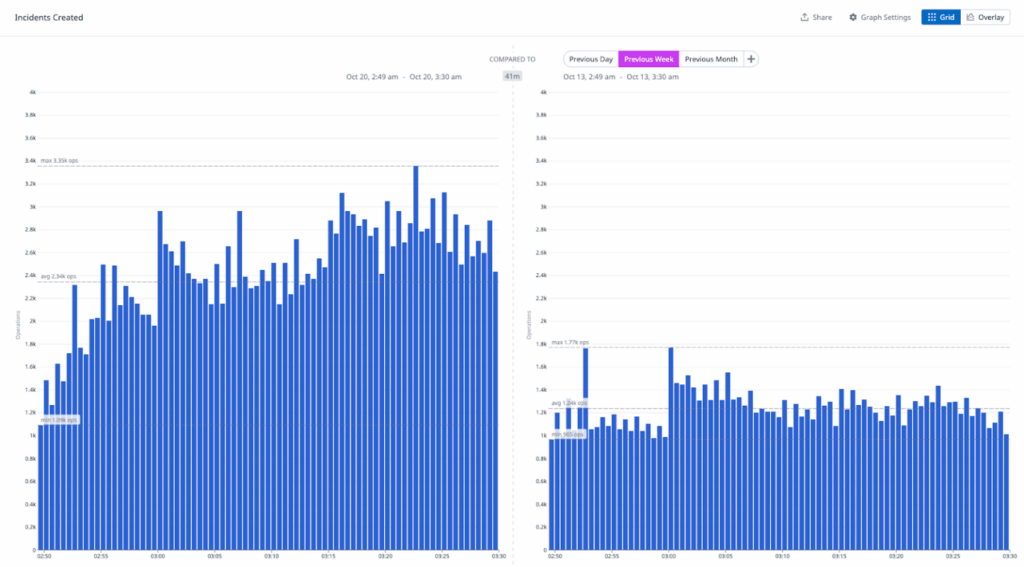This screenshot has width=1024, height=567.
Task: Select Previous Month comparison
Action: [711, 59]
